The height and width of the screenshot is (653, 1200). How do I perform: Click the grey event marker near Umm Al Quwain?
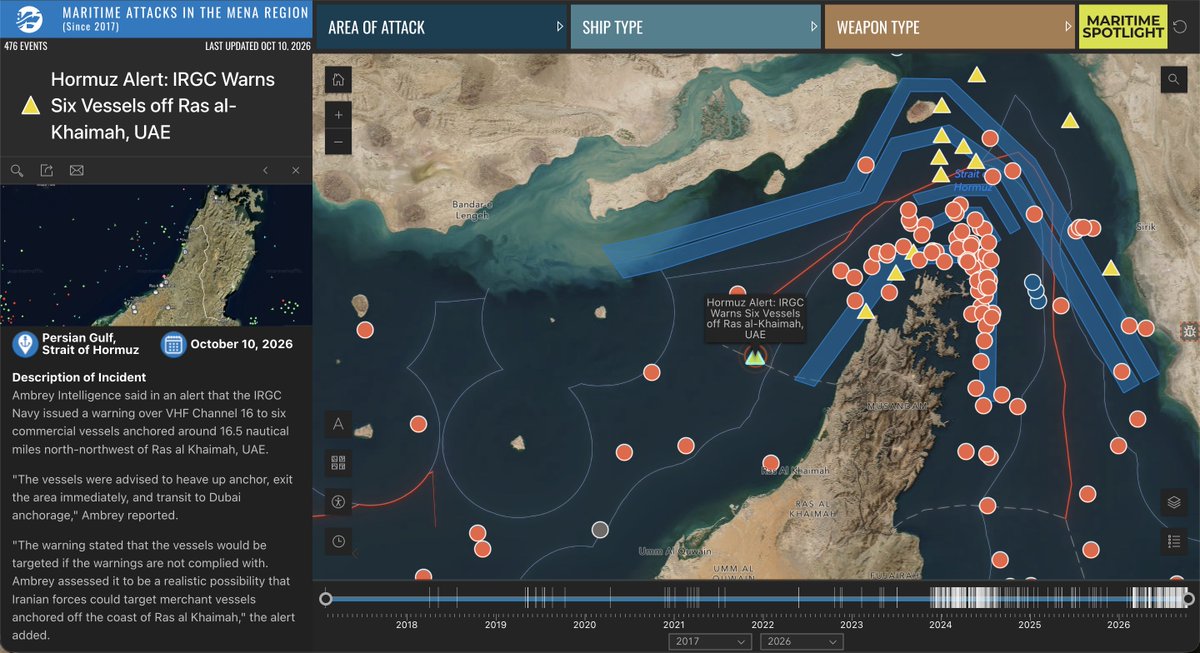click(600, 529)
